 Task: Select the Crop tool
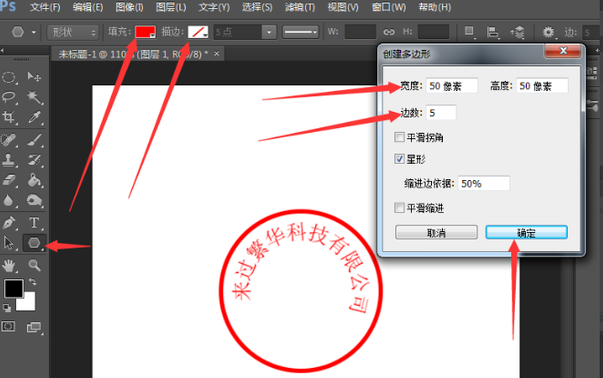(x=9, y=117)
